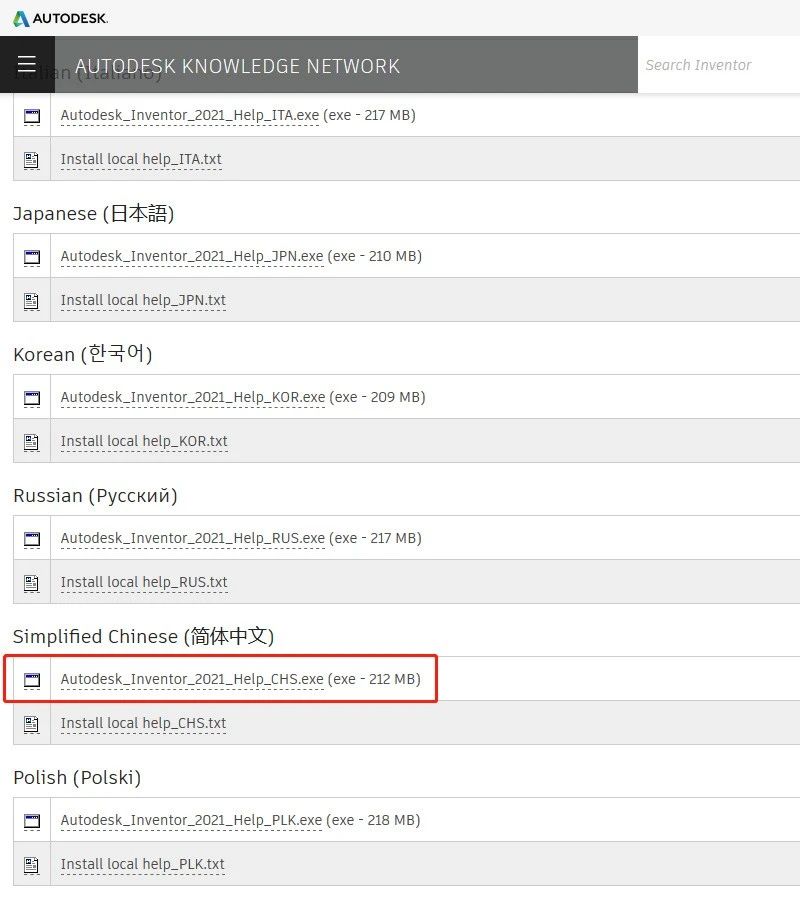The image size is (800, 902).
Task: Focus the Search Inventor field
Action: tap(719, 64)
